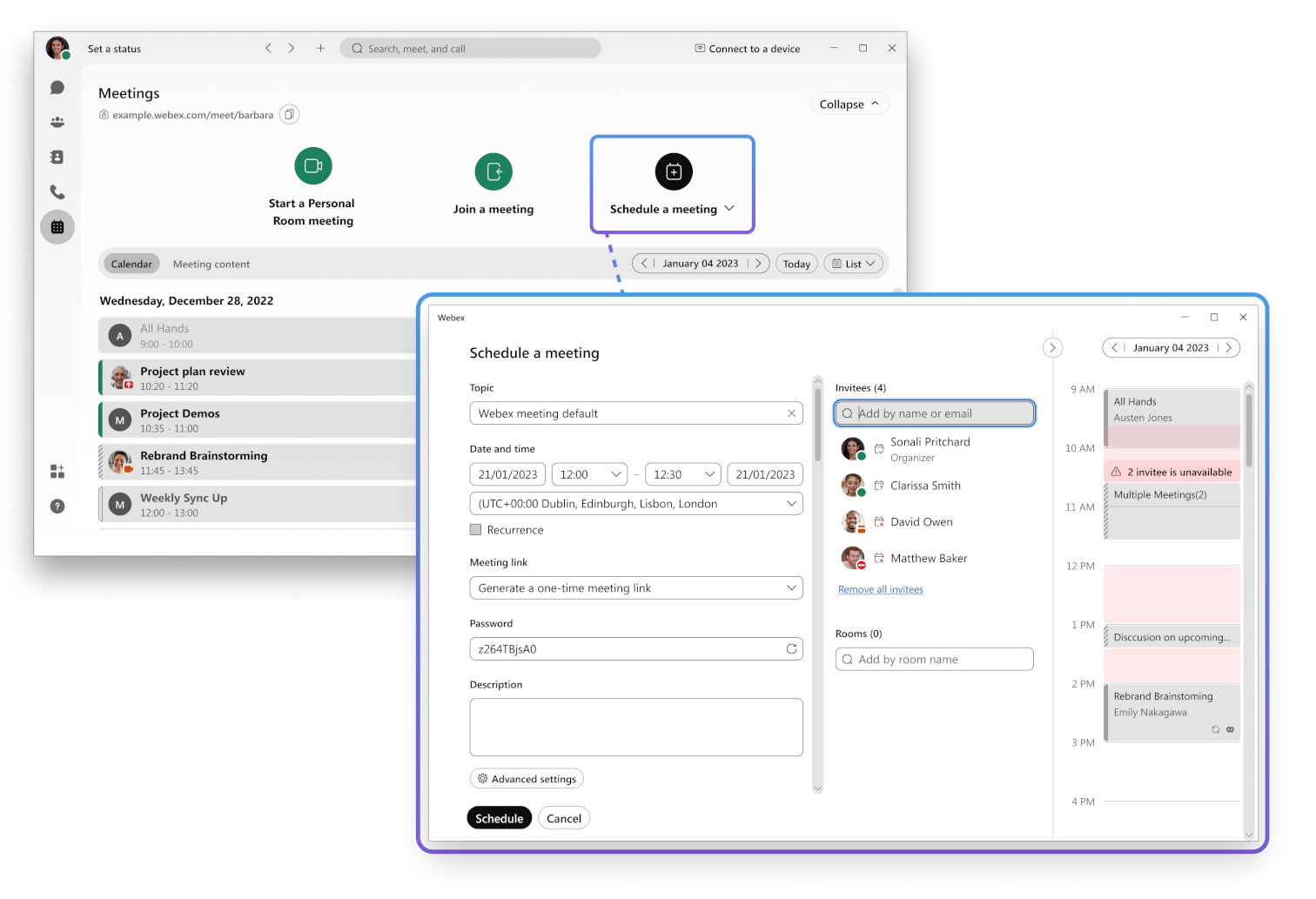Click Clarissa Smith's calendar availability icon

[x=879, y=486]
